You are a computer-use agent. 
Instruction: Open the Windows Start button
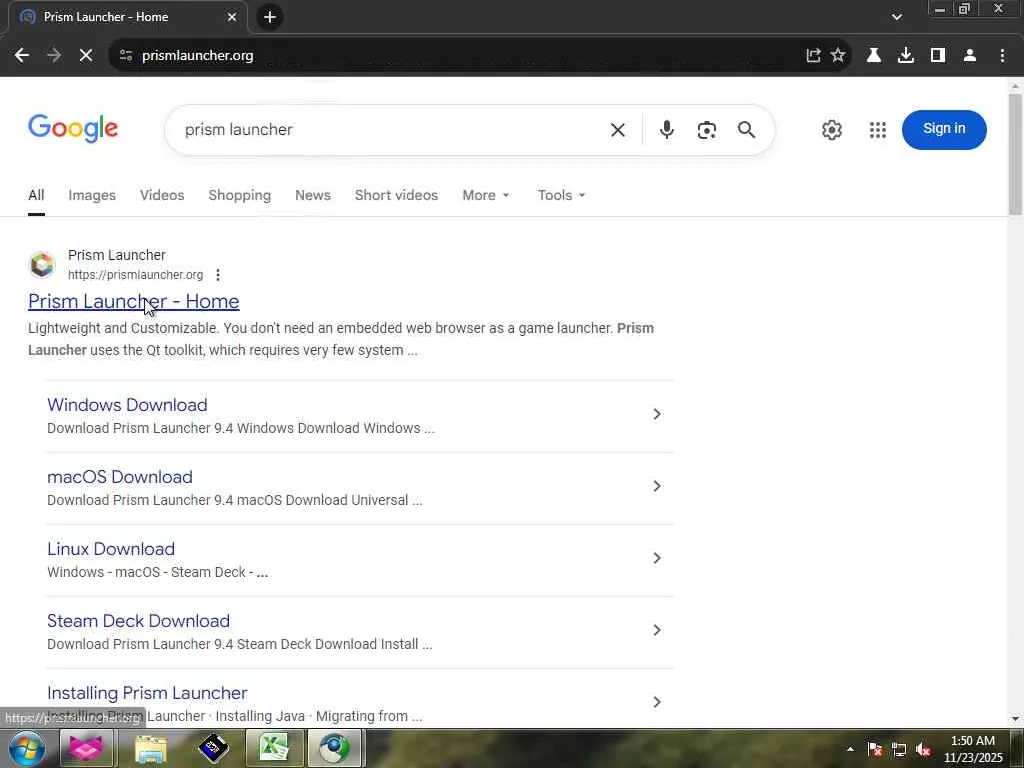pyautogui.click(x=26, y=748)
